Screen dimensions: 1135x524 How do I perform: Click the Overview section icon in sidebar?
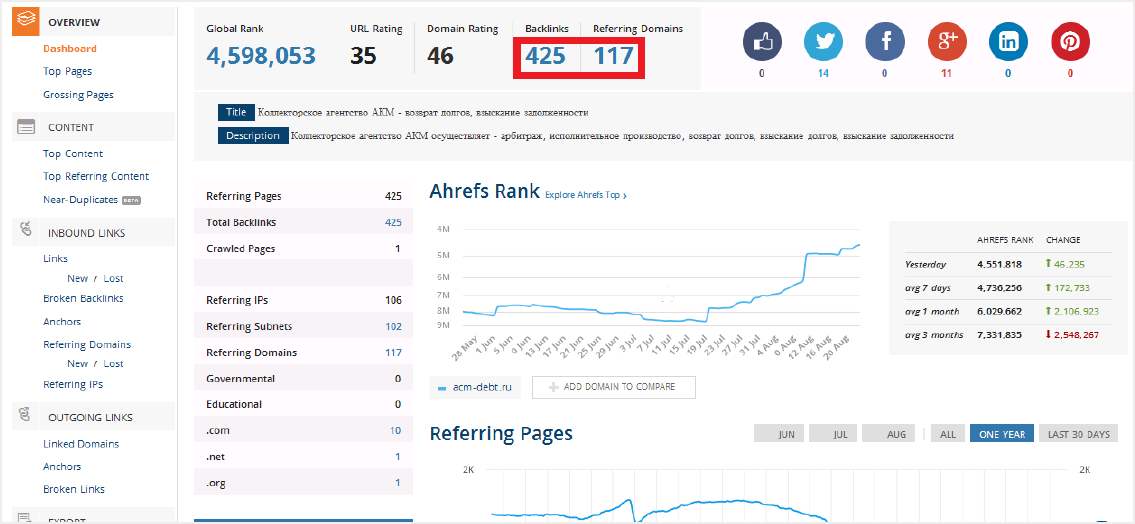click(x=26, y=21)
